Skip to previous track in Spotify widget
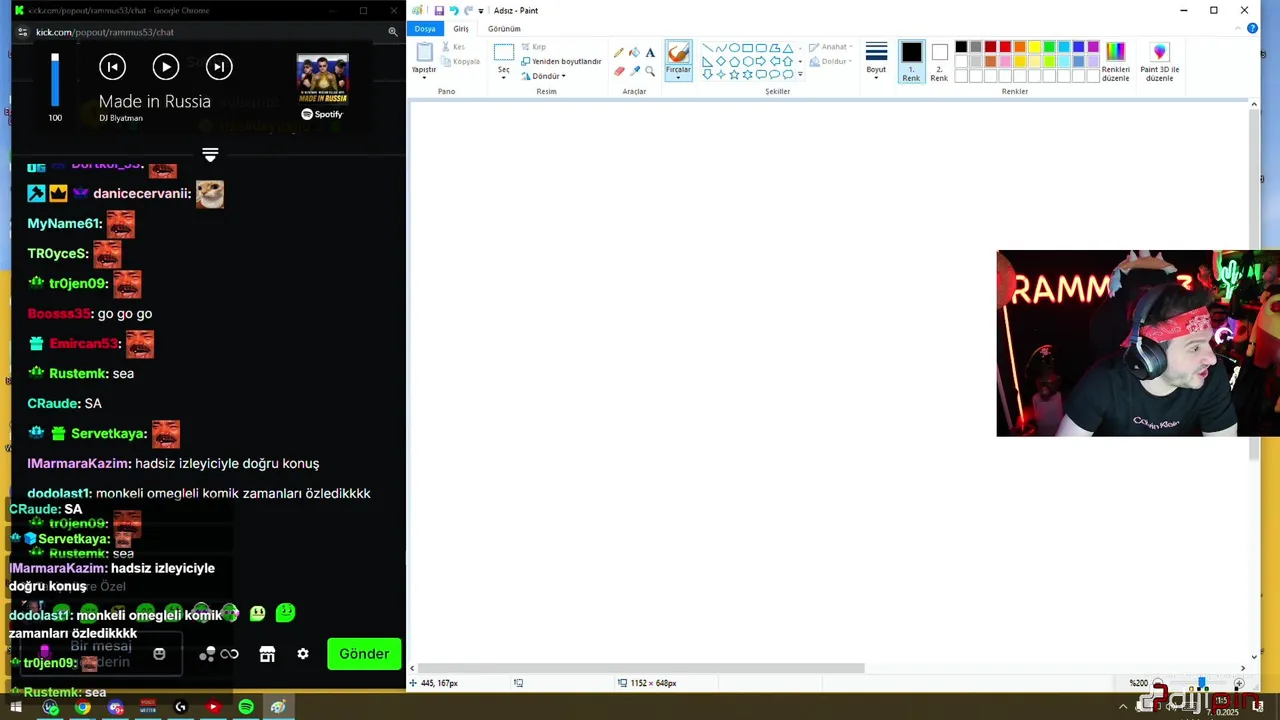 (x=112, y=67)
